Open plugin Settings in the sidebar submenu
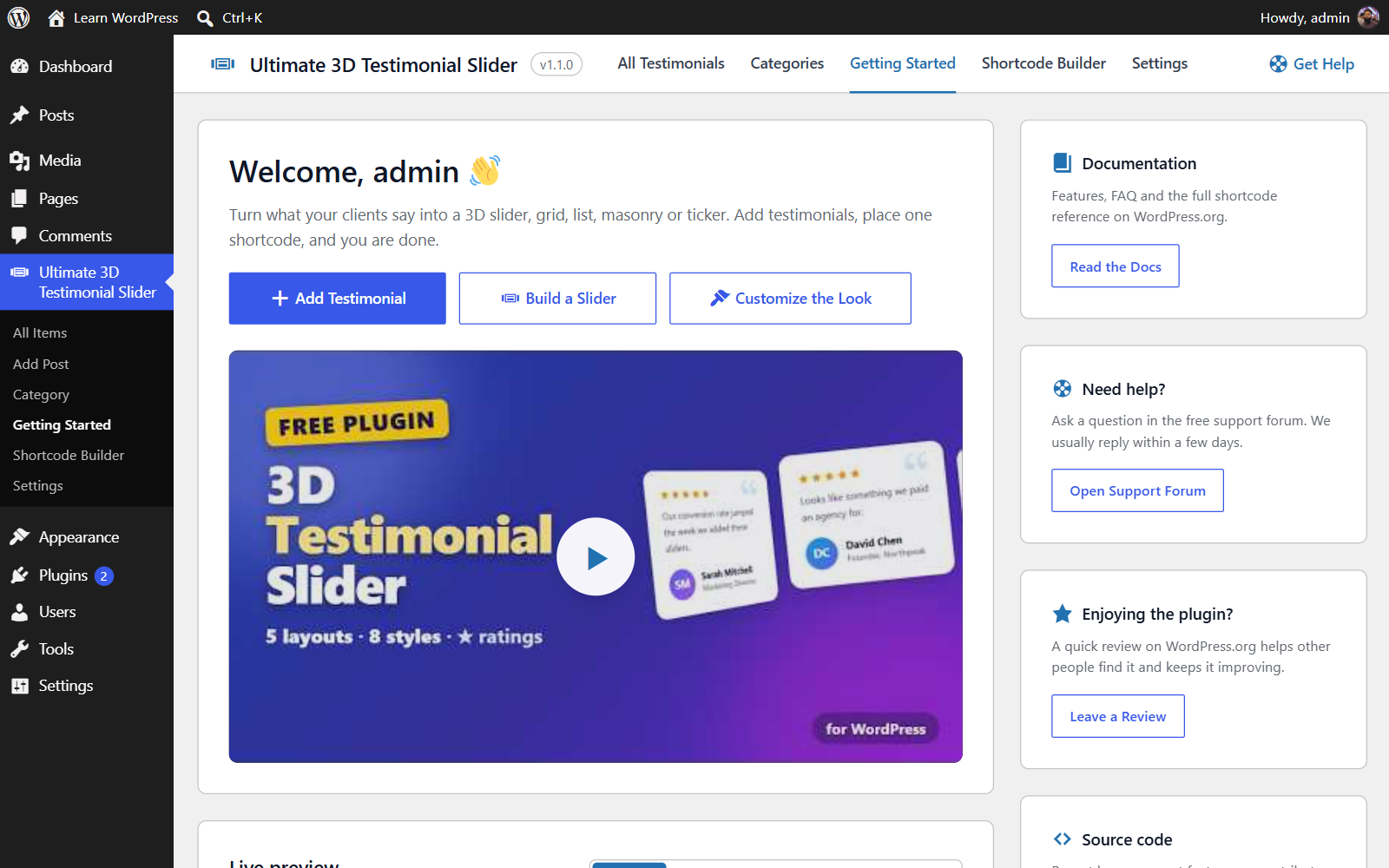This screenshot has height=868, width=1389. 38,486
